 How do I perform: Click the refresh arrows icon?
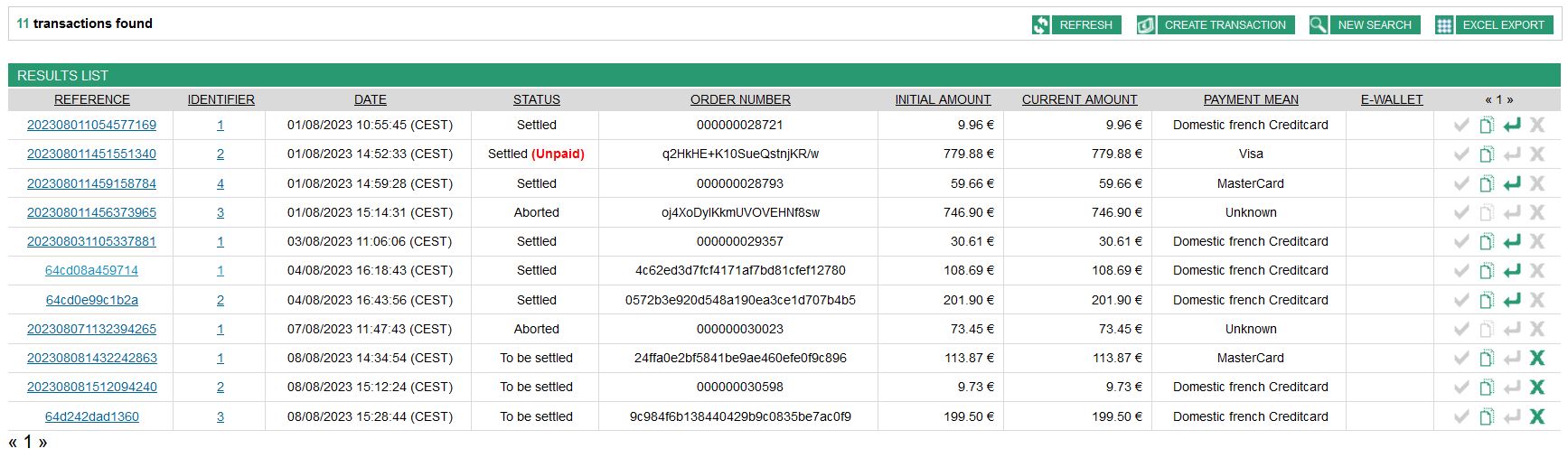pyautogui.click(x=1041, y=25)
